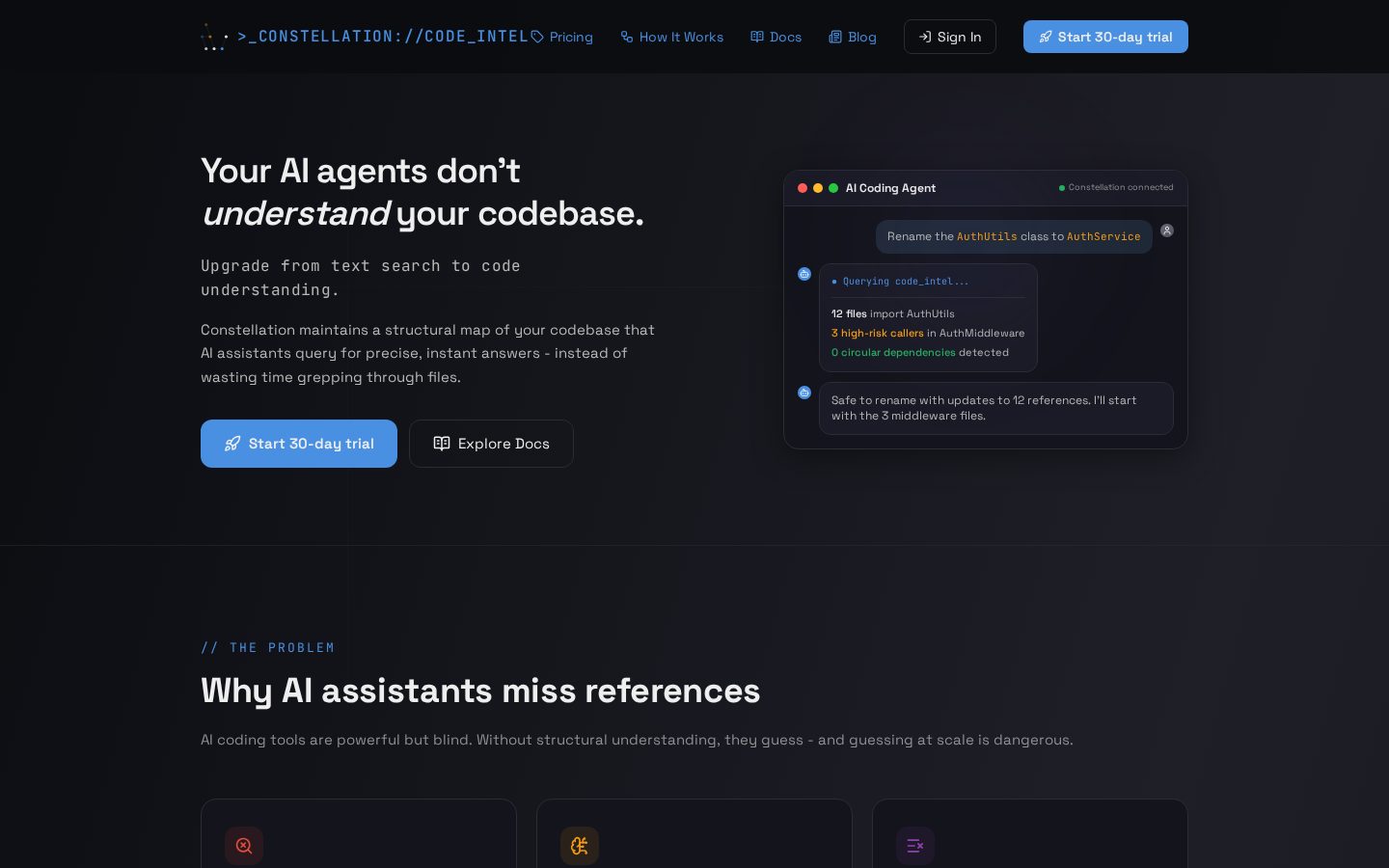Click the Querying code_intel... status line
1389x868 pixels.
click(900, 282)
